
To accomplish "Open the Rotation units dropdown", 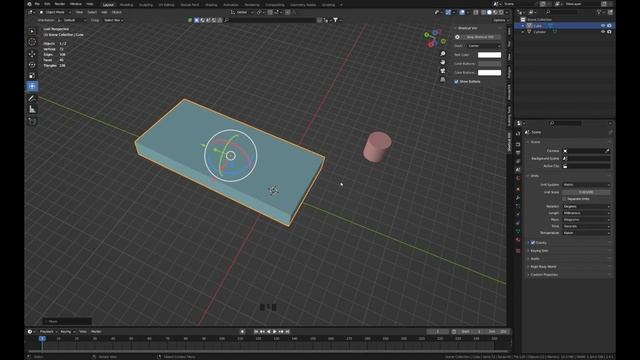I will [586, 206].
